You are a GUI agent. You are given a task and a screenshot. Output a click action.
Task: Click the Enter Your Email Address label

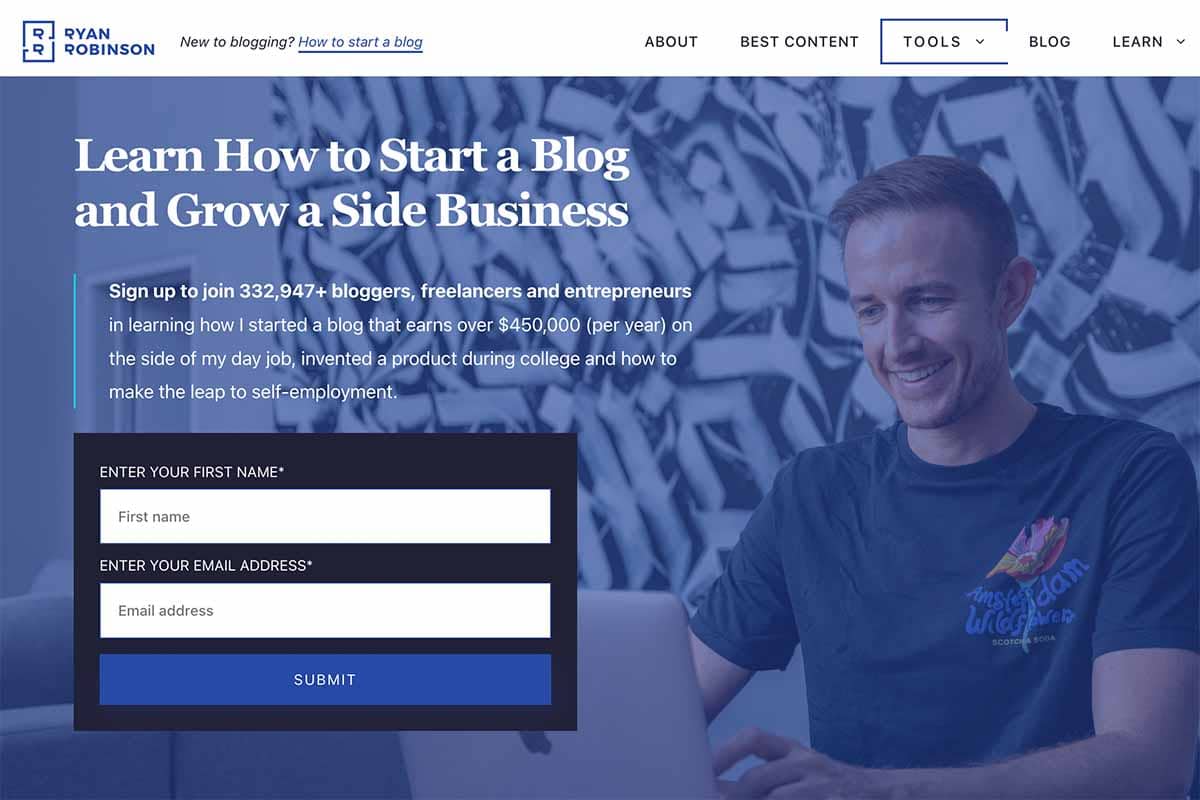[206, 565]
